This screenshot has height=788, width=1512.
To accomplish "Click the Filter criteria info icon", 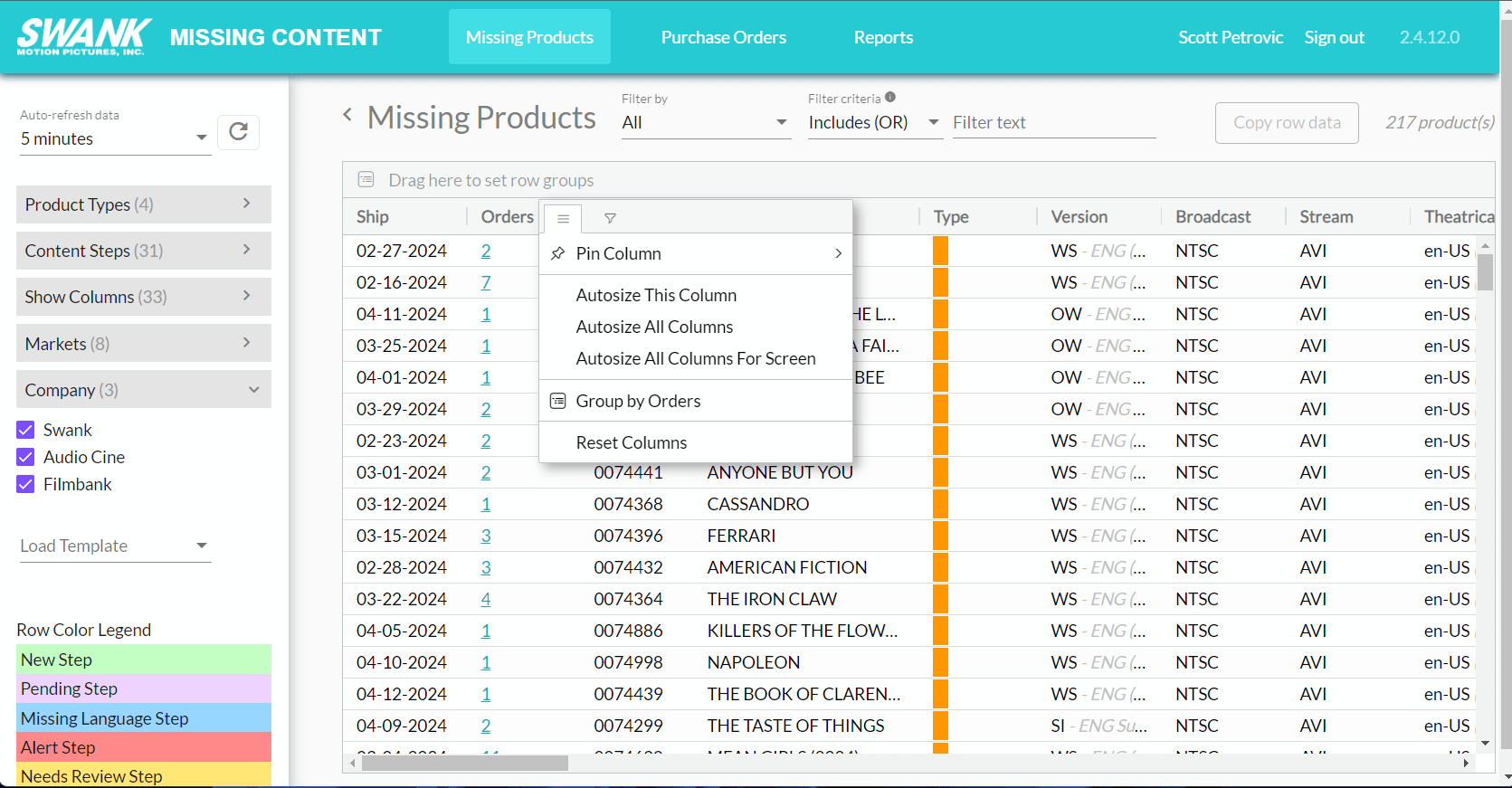I will [890, 98].
